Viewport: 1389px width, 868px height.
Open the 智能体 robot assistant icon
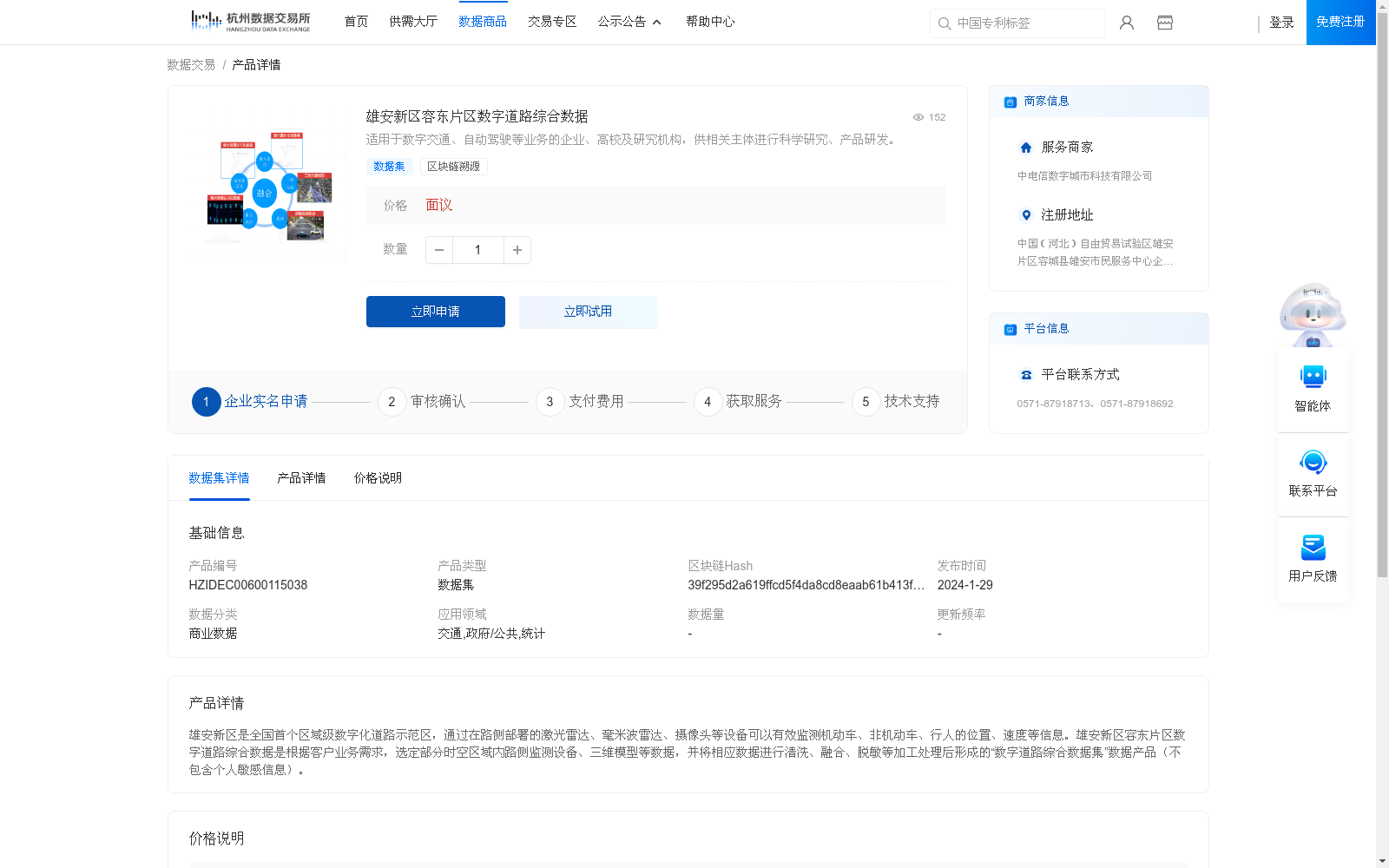[1313, 377]
